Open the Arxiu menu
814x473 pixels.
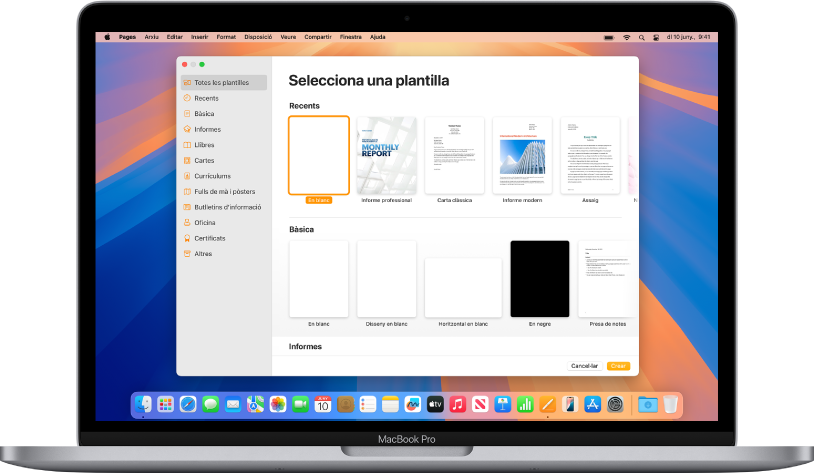(152, 37)
